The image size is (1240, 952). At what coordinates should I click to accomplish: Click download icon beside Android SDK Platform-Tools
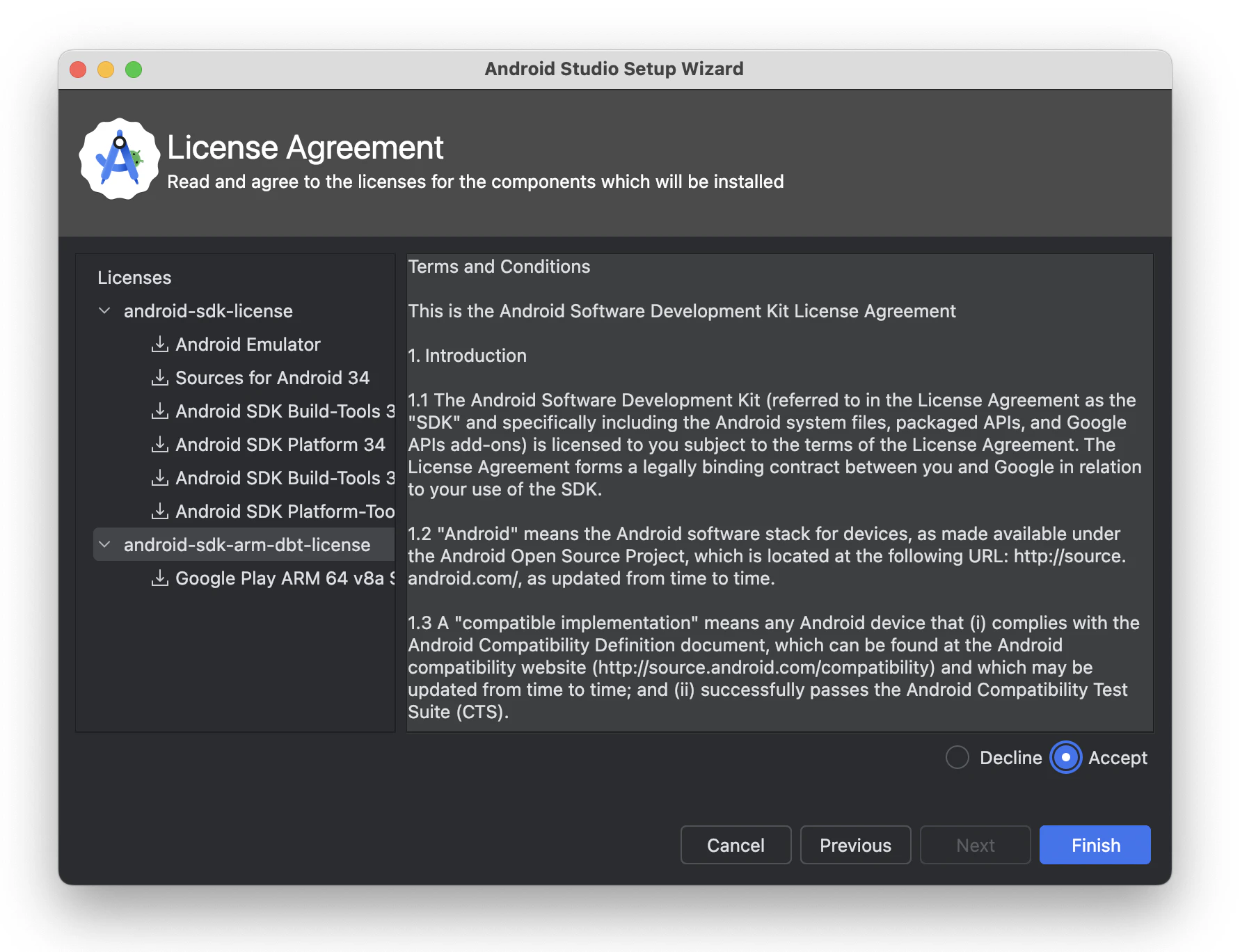pyautogui.click(x=160, y=511)
